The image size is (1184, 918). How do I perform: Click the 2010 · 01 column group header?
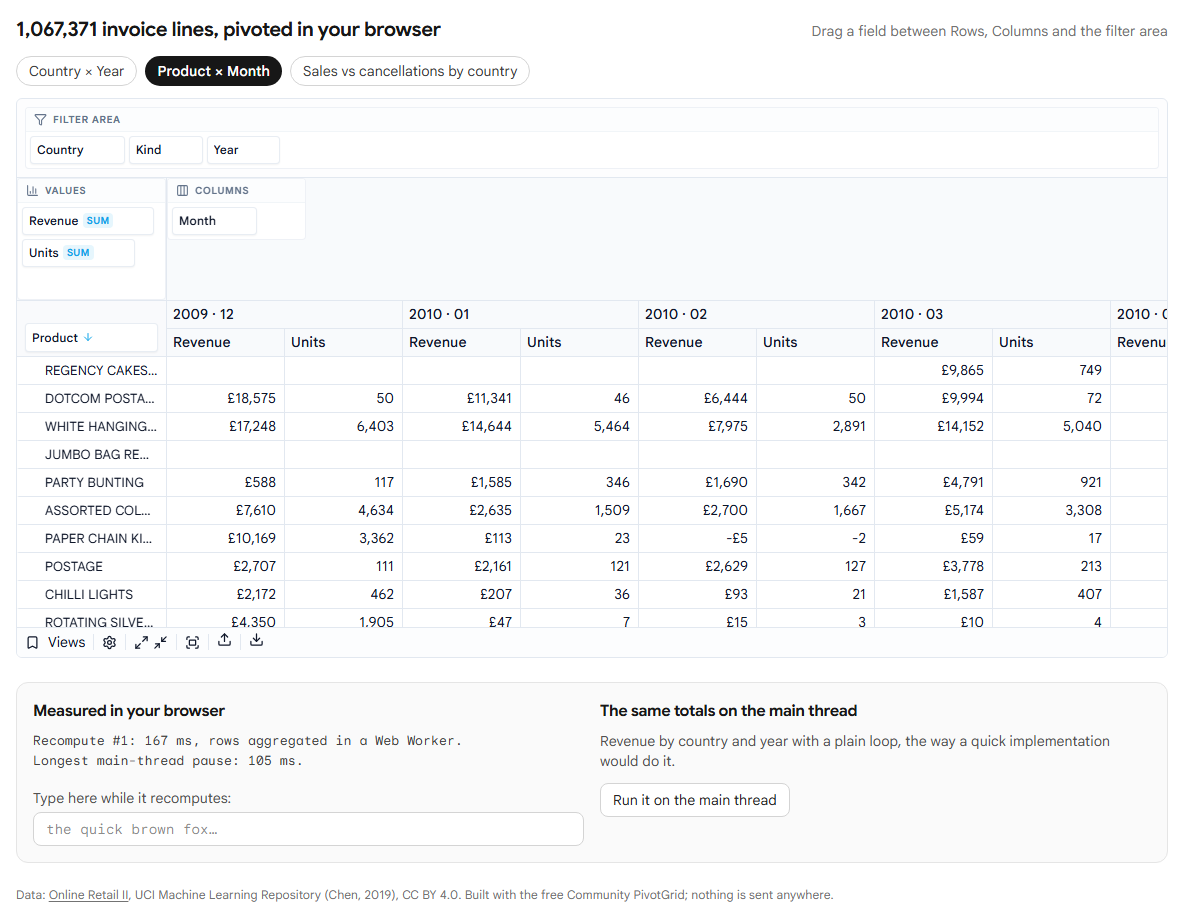(x=520, y=314)
